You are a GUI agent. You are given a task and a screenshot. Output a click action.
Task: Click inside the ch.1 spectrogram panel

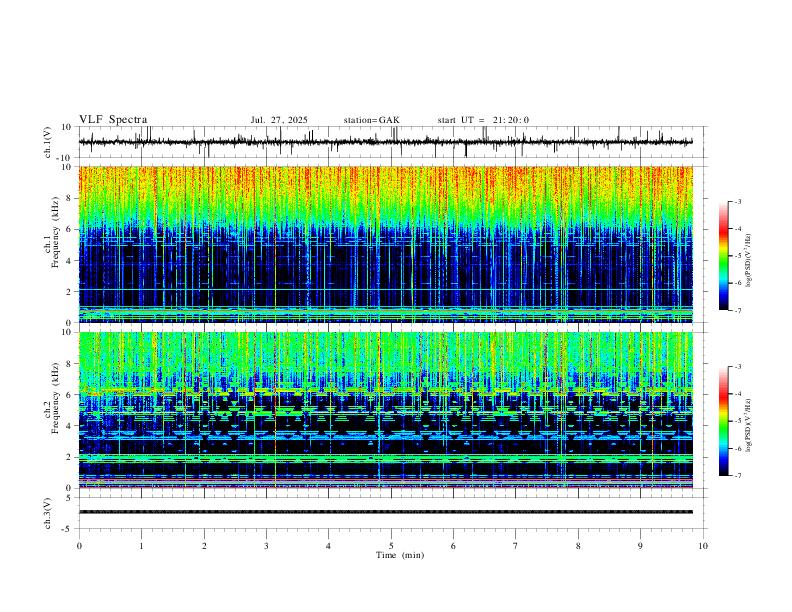point(386,244)
